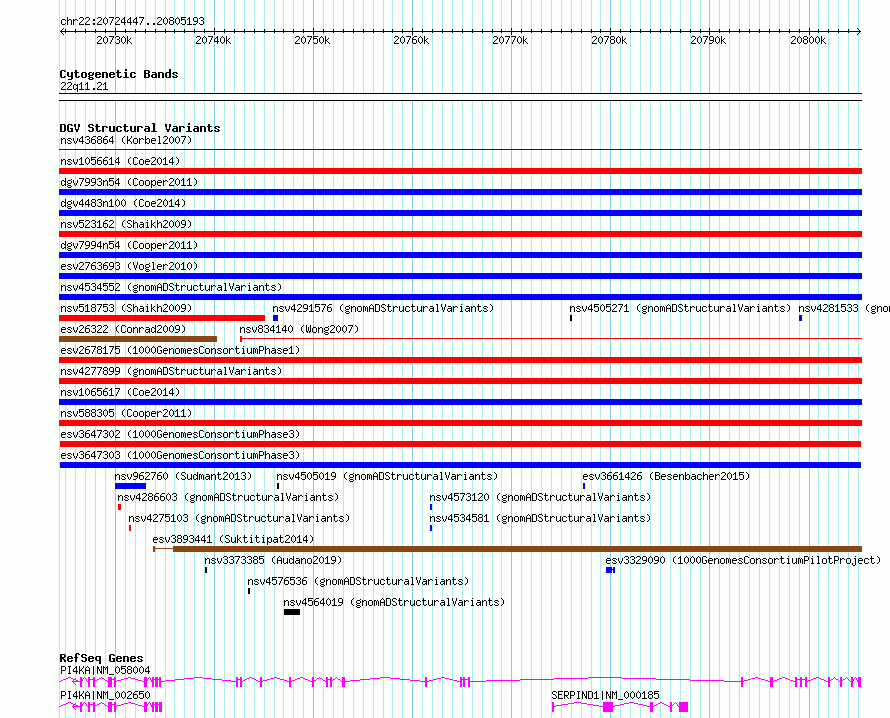Viewport: 890px width, 718px height.
Task: Click the 20730k ruler position
Action: (114, 40)
